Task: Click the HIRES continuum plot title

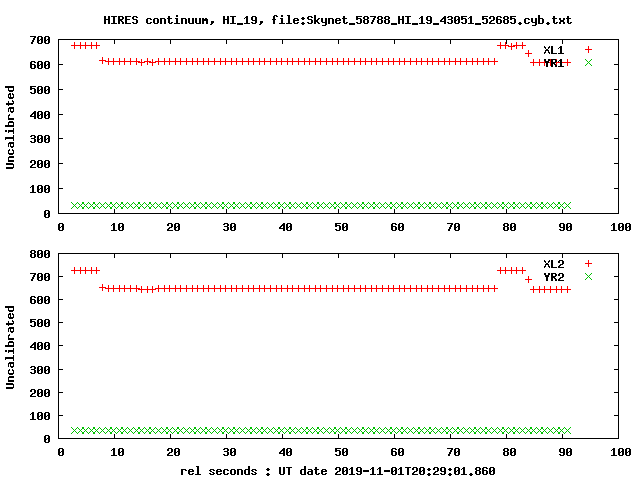Action: tap(337, 20)
